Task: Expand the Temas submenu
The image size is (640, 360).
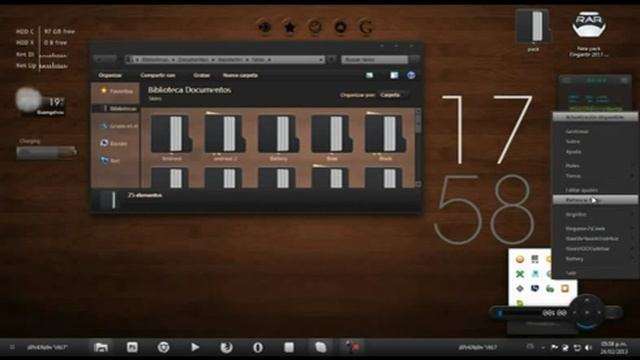Action: coord(595,176)
